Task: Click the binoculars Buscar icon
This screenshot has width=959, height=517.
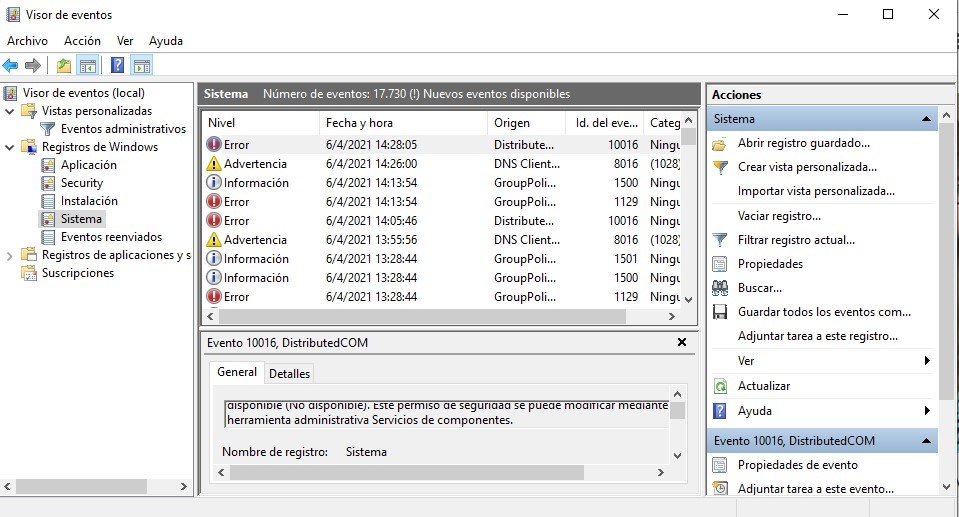Action: pos(719,288)
